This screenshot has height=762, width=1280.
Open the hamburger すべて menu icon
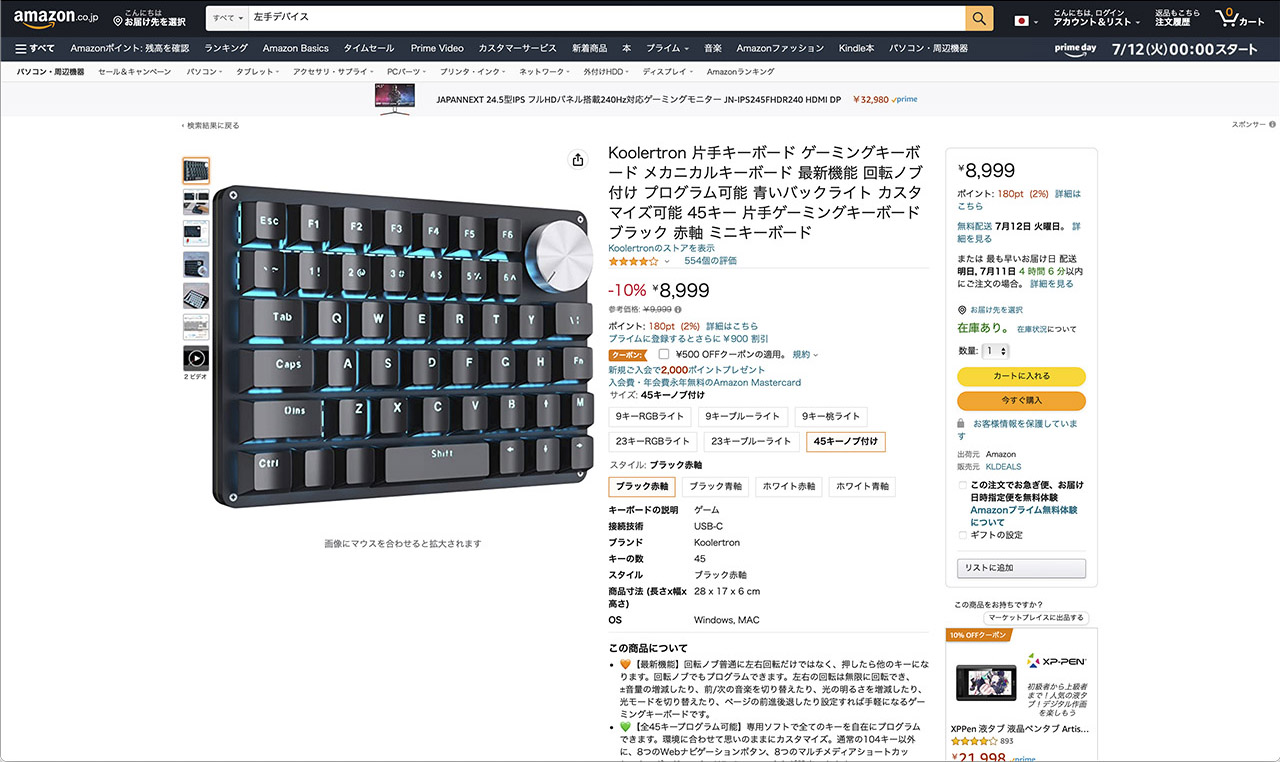[21, 48]
